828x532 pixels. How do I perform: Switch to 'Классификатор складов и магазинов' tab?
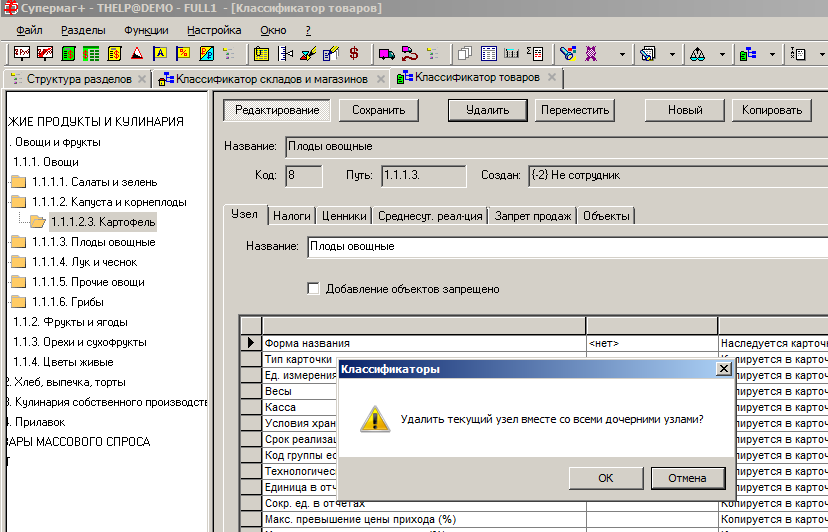coord(271,79)
